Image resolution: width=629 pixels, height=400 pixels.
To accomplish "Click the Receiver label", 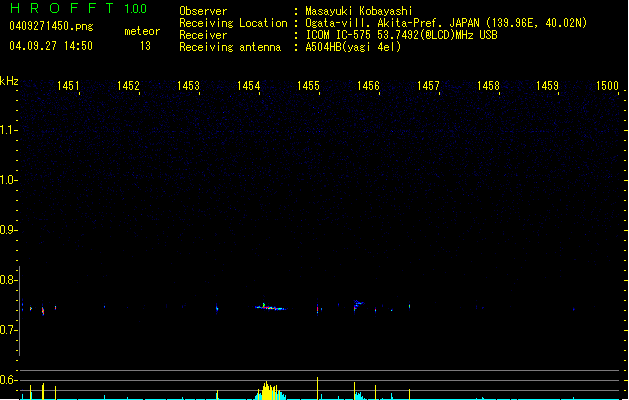I will pos(203,35).
